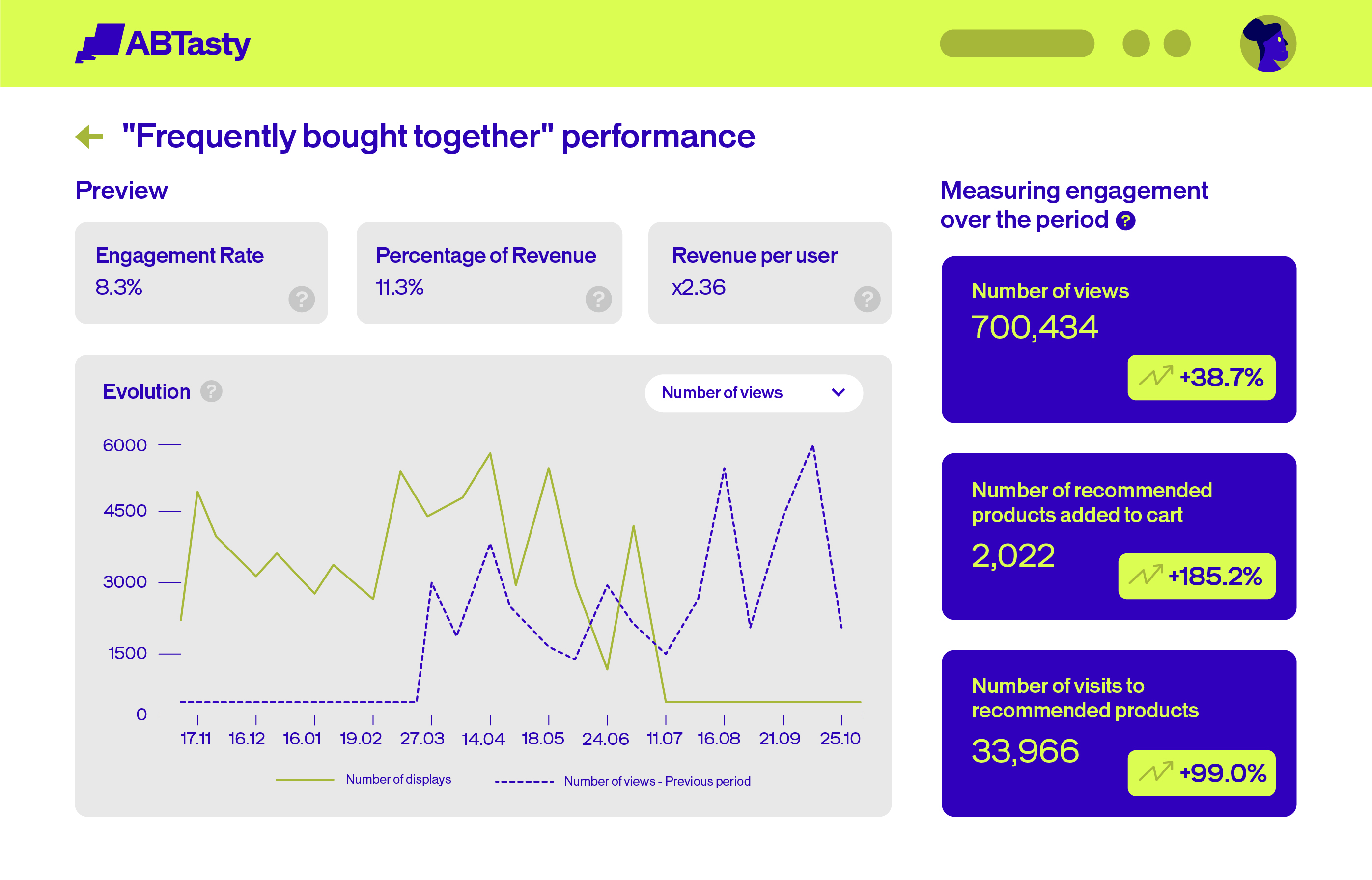
Task: Click the back arrow beside the page title
Action: click(89, 137)
